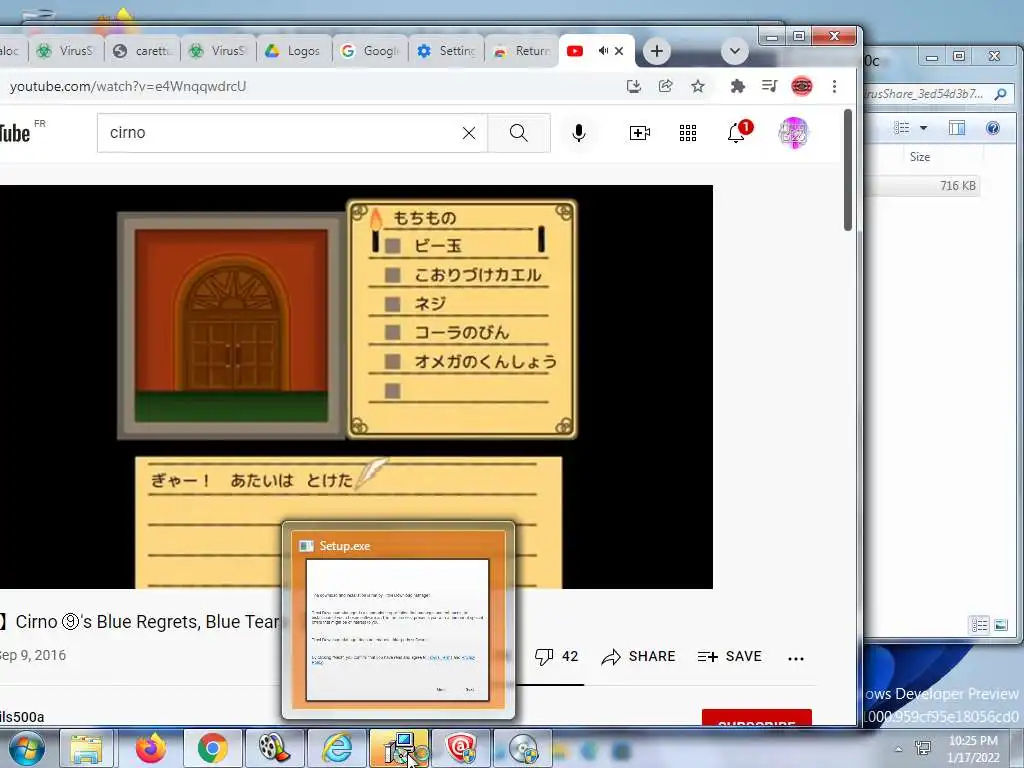1024x768 pixels.
Task: Click the address bar URL youtube.com/watch
Action: coord(128,86)
